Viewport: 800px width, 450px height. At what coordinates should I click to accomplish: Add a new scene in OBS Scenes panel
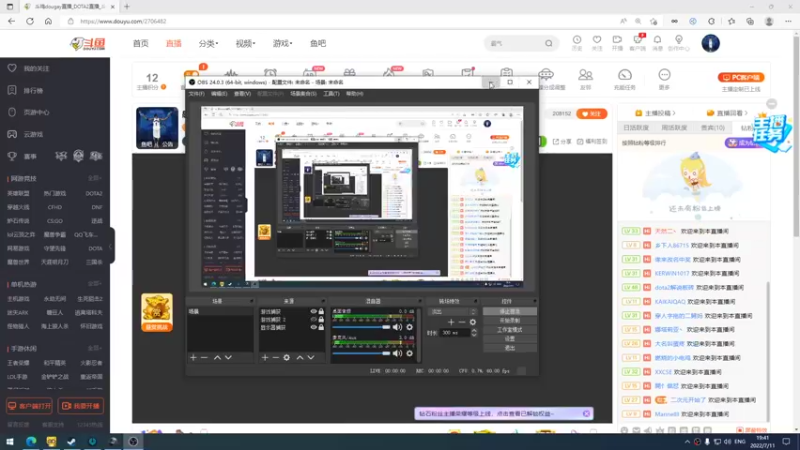click(193, 358)
